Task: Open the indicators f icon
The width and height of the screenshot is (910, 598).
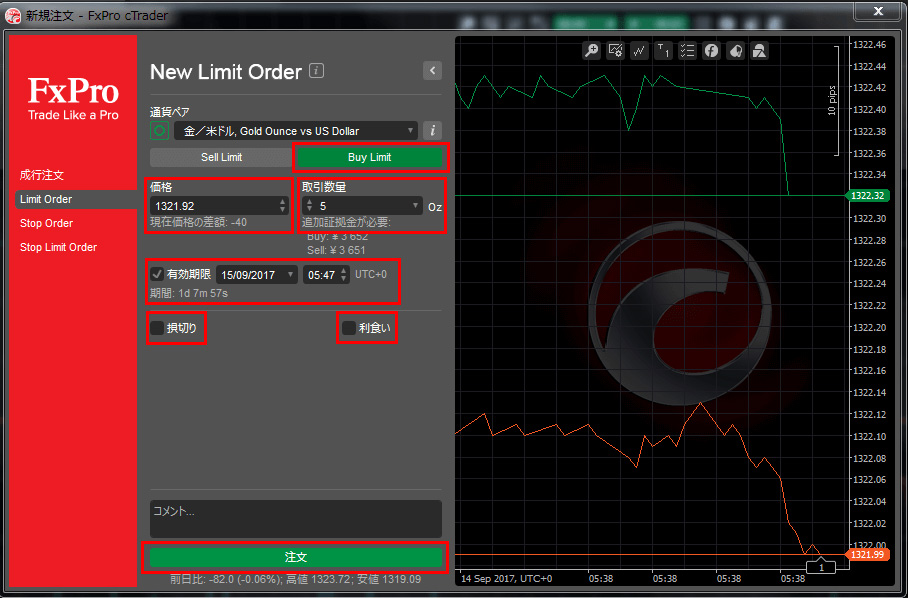Action: (x=711, y=51)
